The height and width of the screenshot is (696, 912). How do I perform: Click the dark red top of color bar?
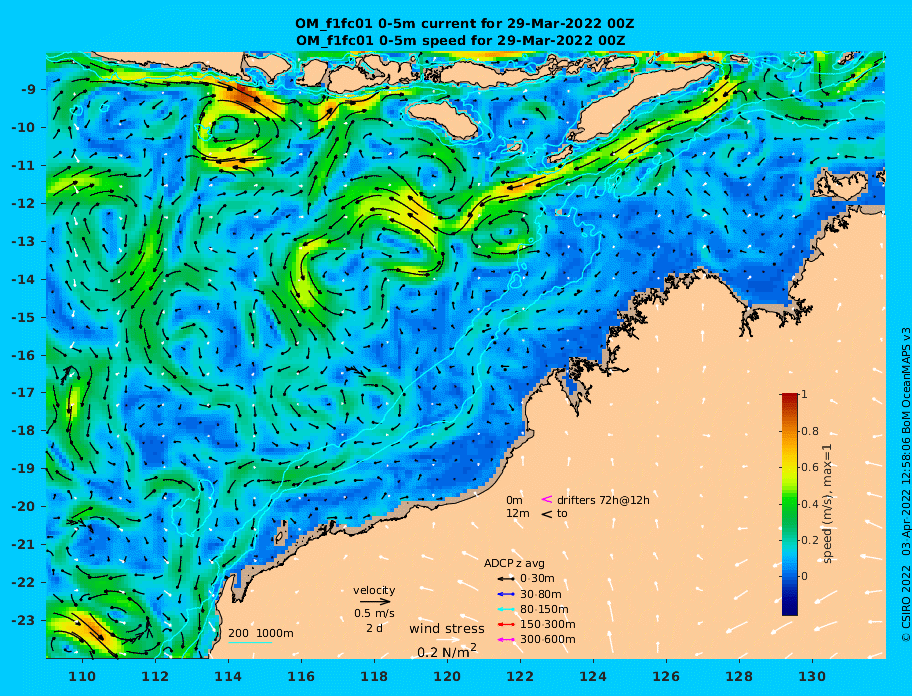click(790, 397)
